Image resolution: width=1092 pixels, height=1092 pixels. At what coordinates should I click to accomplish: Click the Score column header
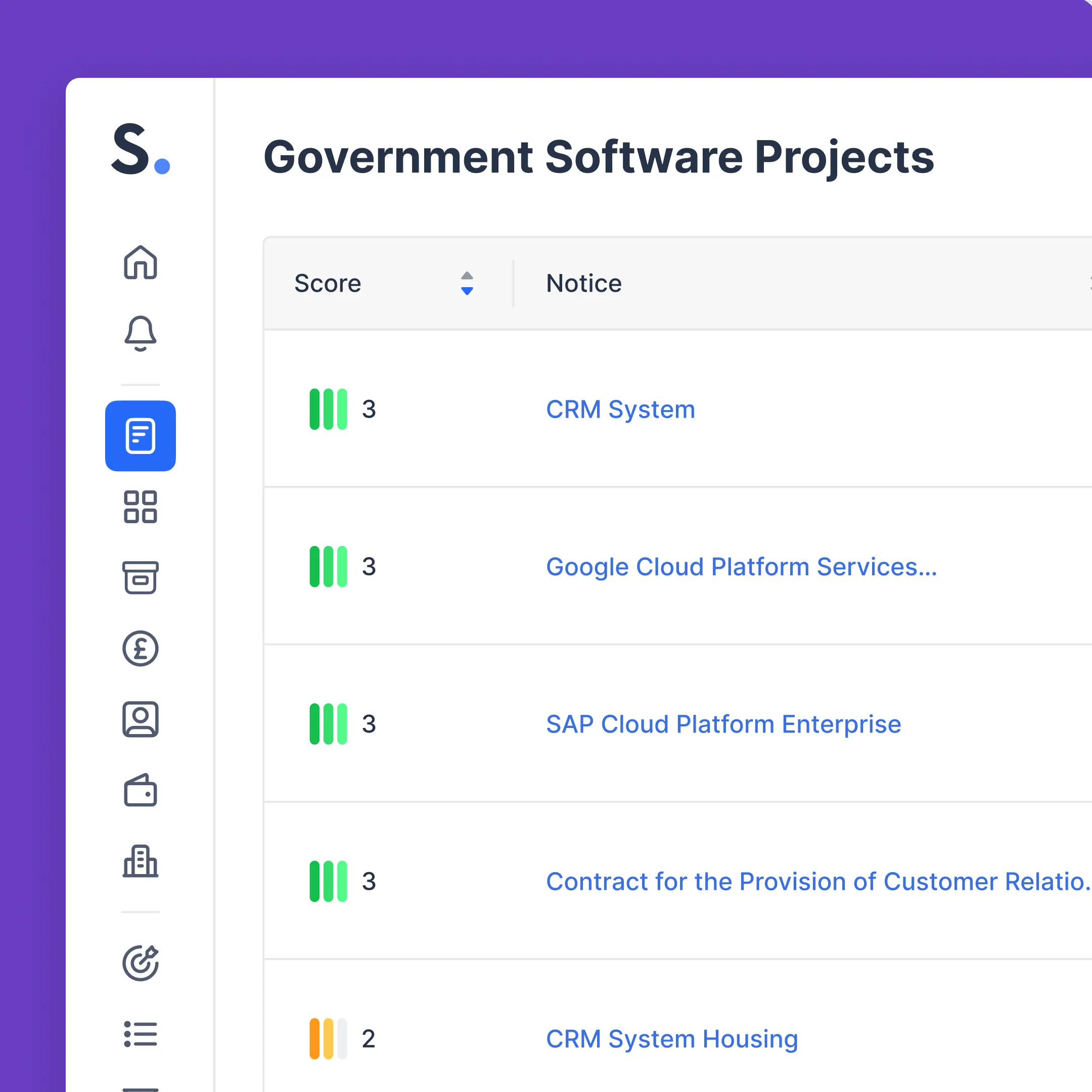click(327, 283)
